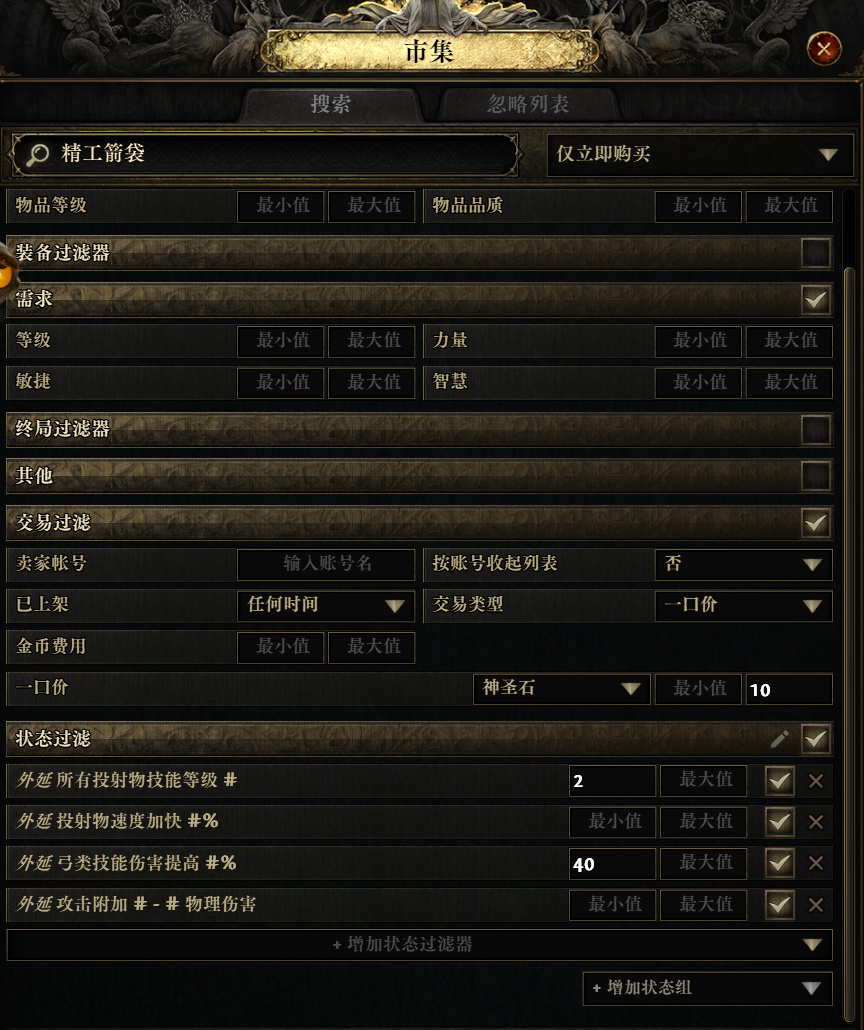Disable the 投射物速度加快 stat checkbox
864x1030 pixels.
[780, 822]
